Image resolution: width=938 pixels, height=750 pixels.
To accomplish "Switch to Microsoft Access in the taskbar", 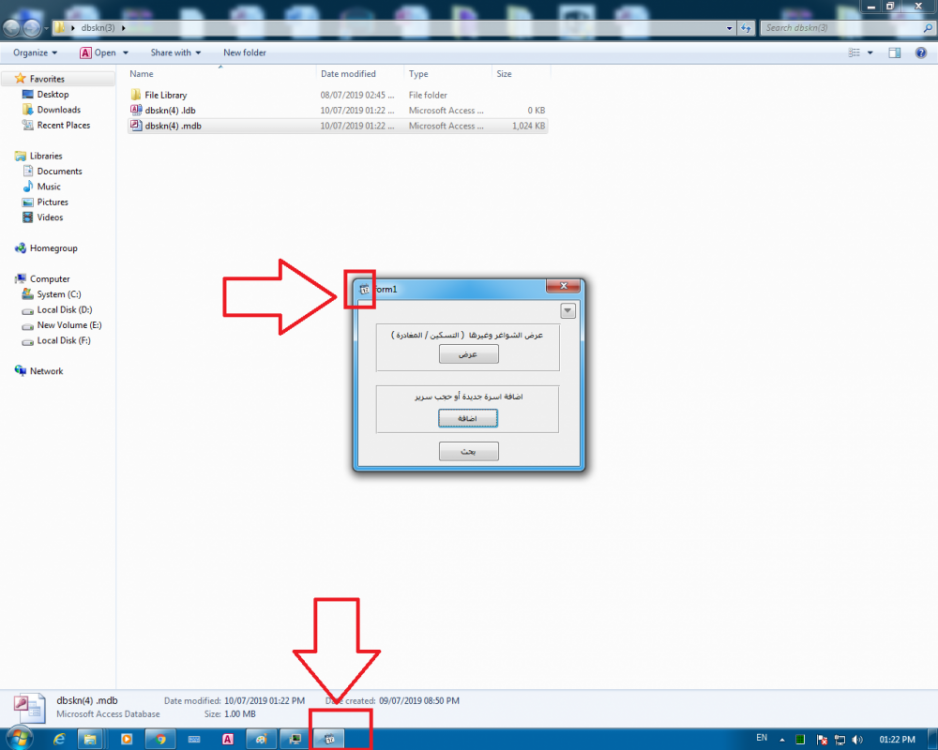I will pyautogui.click(x=227, y=739).
